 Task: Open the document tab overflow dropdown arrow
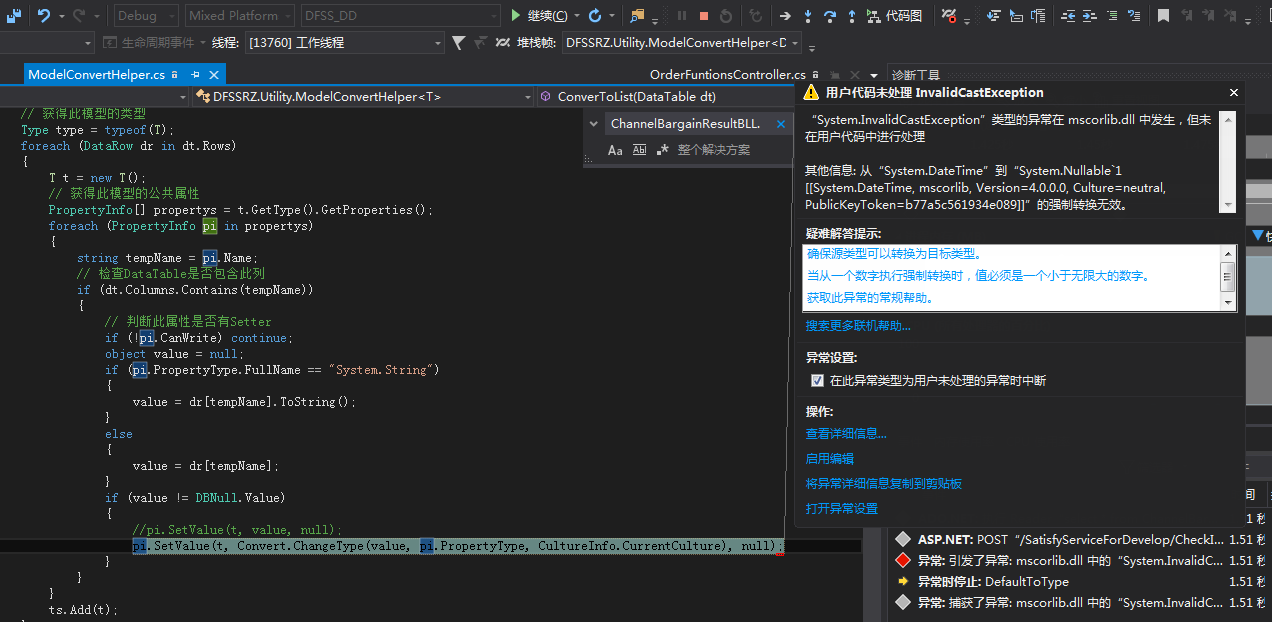point(874,75)
